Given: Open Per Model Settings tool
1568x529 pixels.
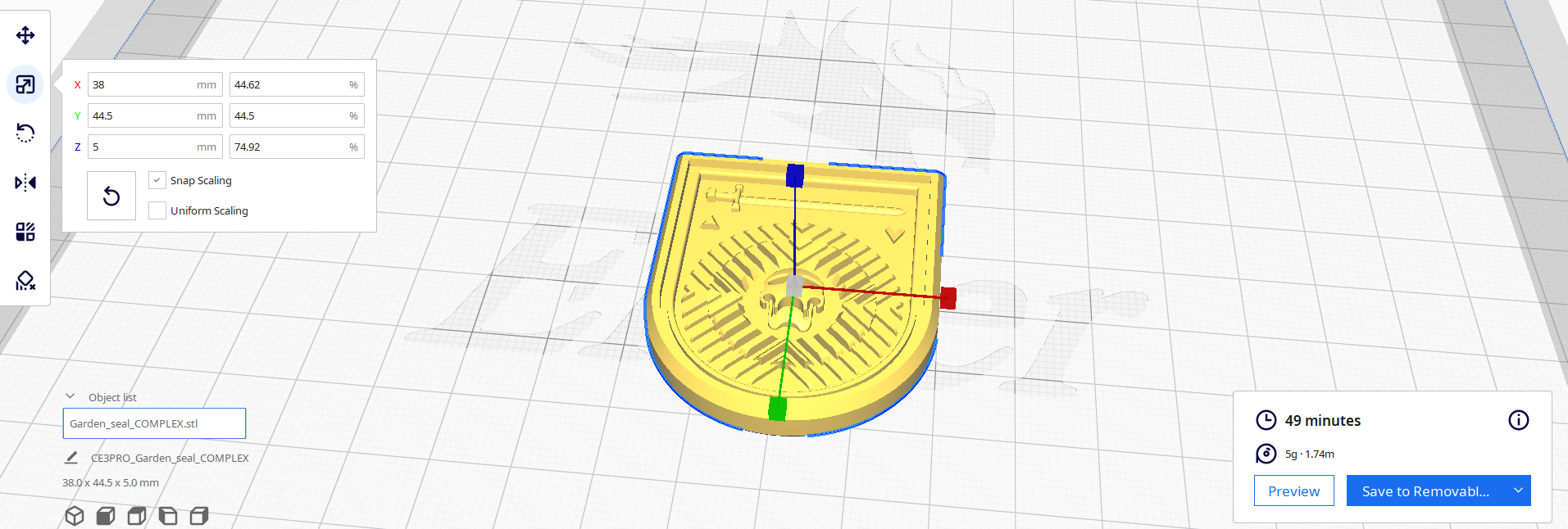Looking at the screenshot, I should pos(25,232).
